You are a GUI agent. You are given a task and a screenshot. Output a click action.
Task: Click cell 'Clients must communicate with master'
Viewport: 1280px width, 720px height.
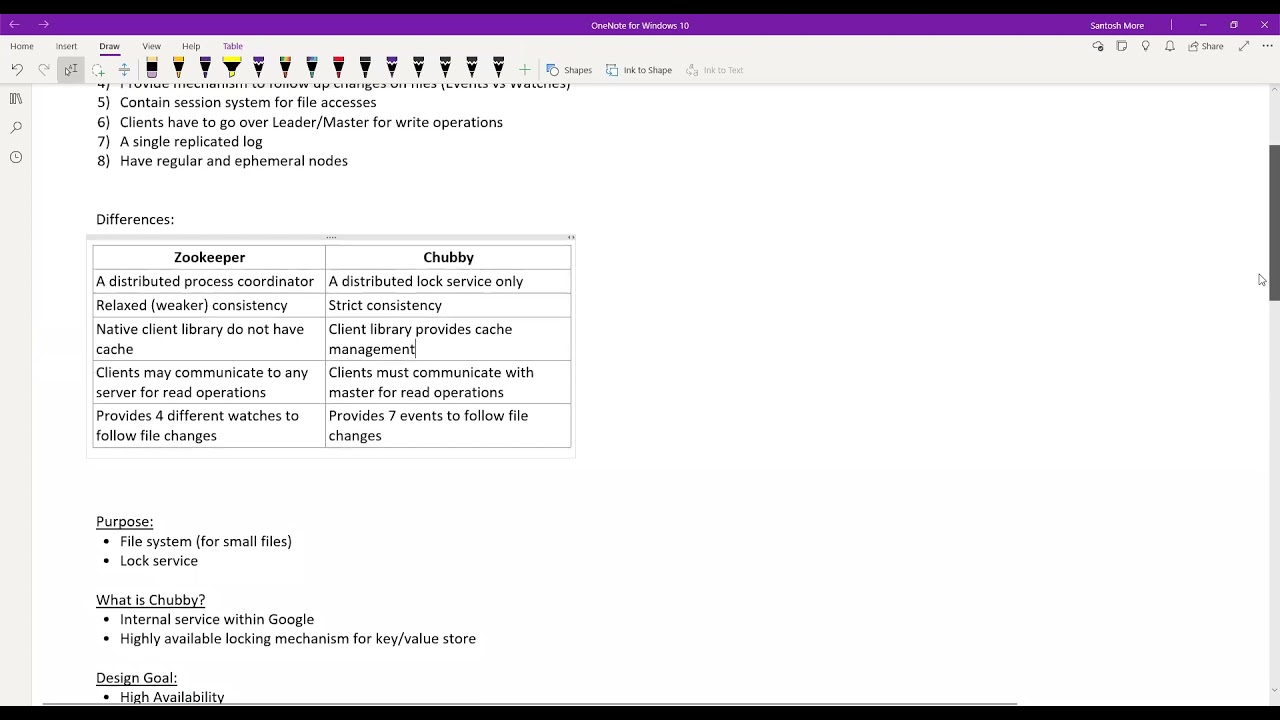click(x=448, y=382)
